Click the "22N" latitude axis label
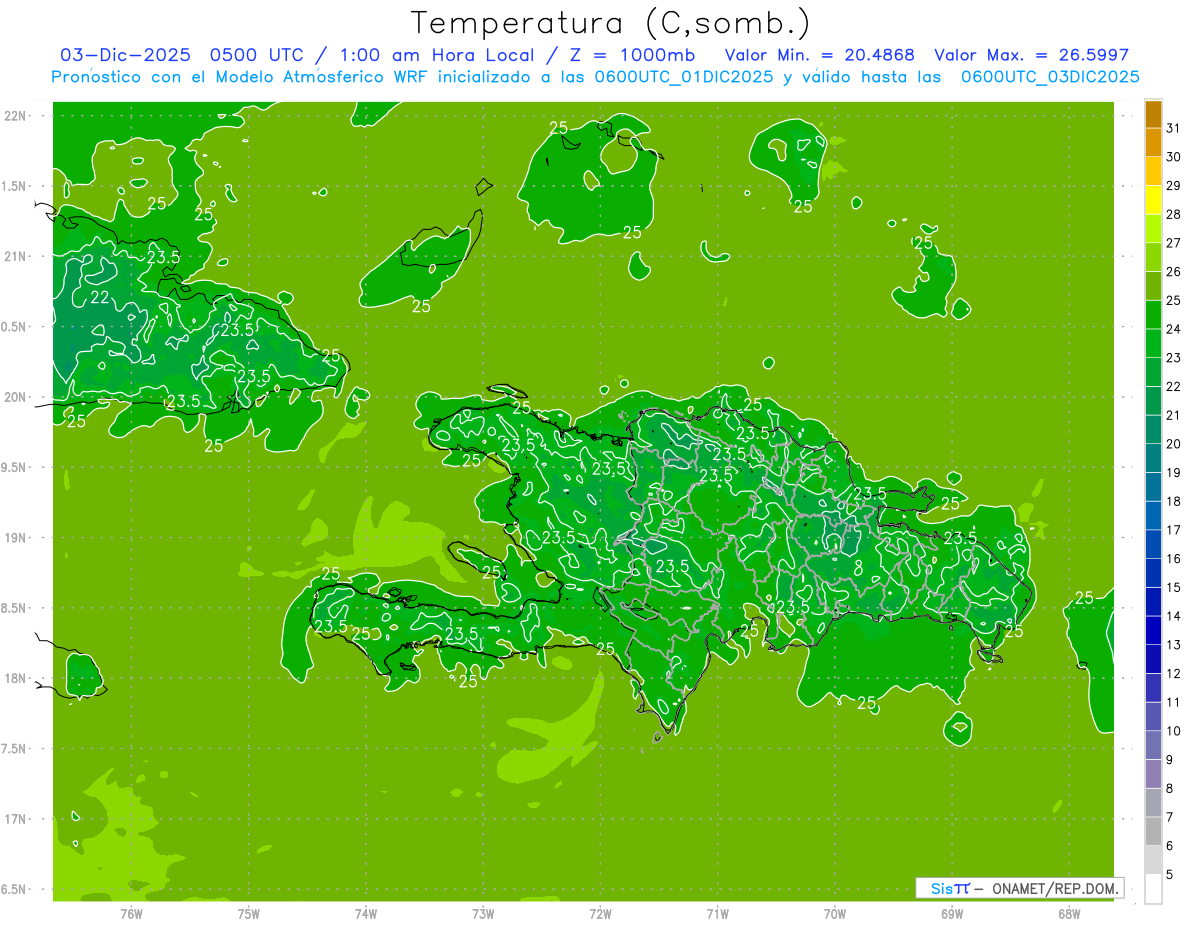This screenshot has width=1200, height=927. pos(15,115)
